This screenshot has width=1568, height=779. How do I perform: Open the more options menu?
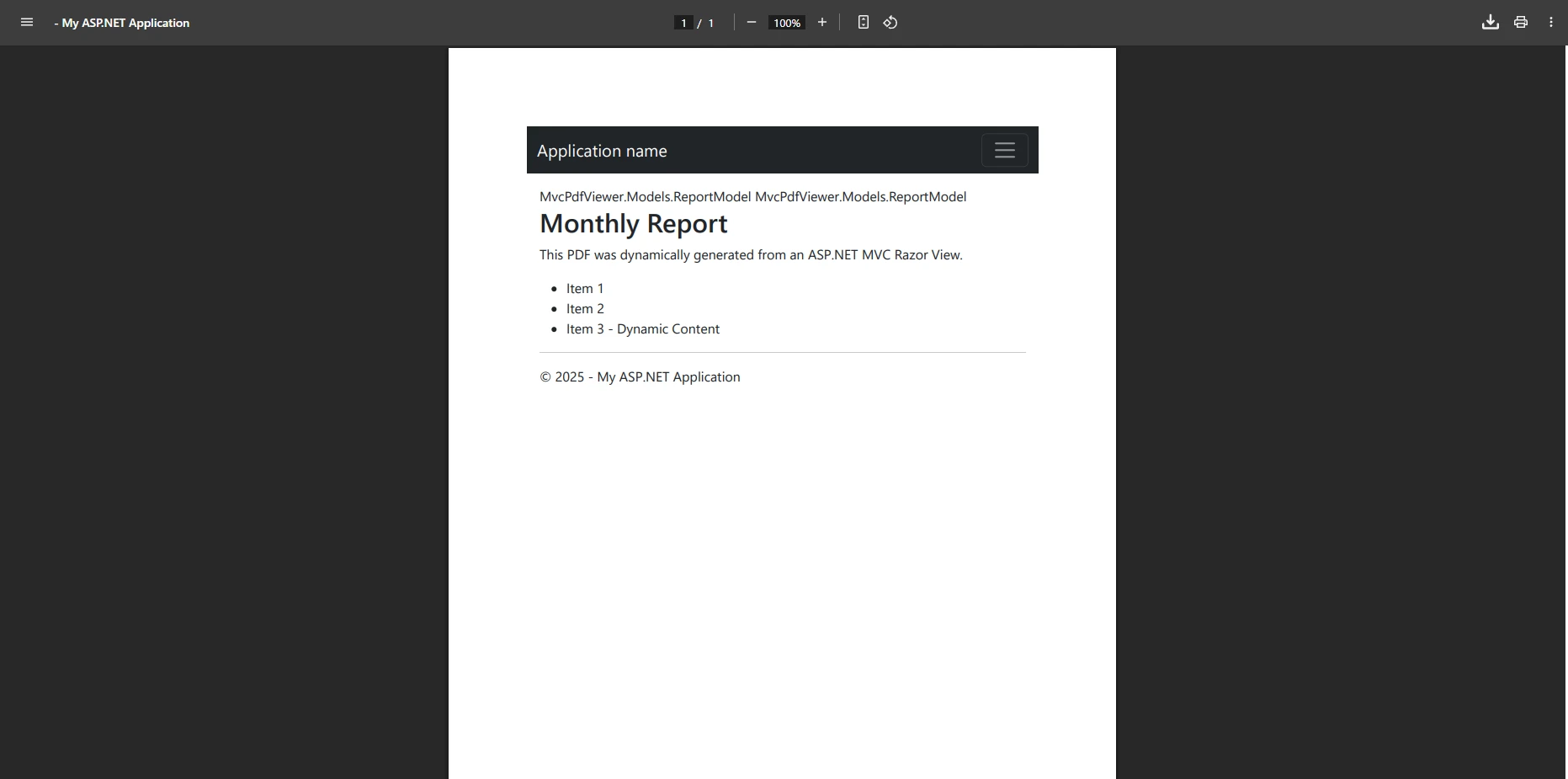click(x=1551, y=22)
